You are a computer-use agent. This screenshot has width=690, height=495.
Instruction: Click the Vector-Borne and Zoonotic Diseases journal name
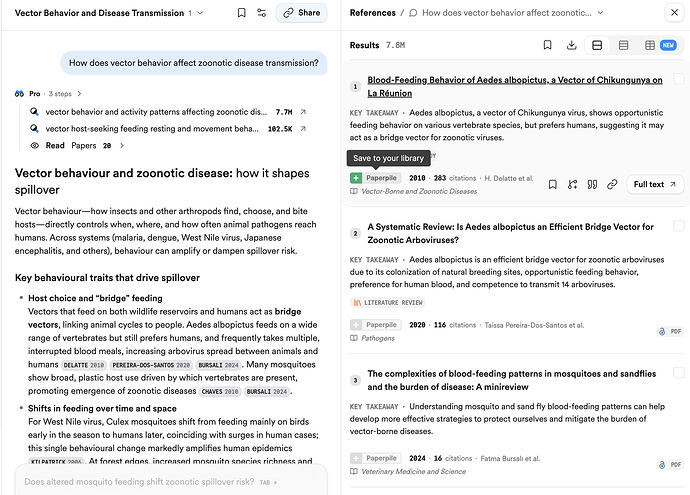click(x=419, y=191)
